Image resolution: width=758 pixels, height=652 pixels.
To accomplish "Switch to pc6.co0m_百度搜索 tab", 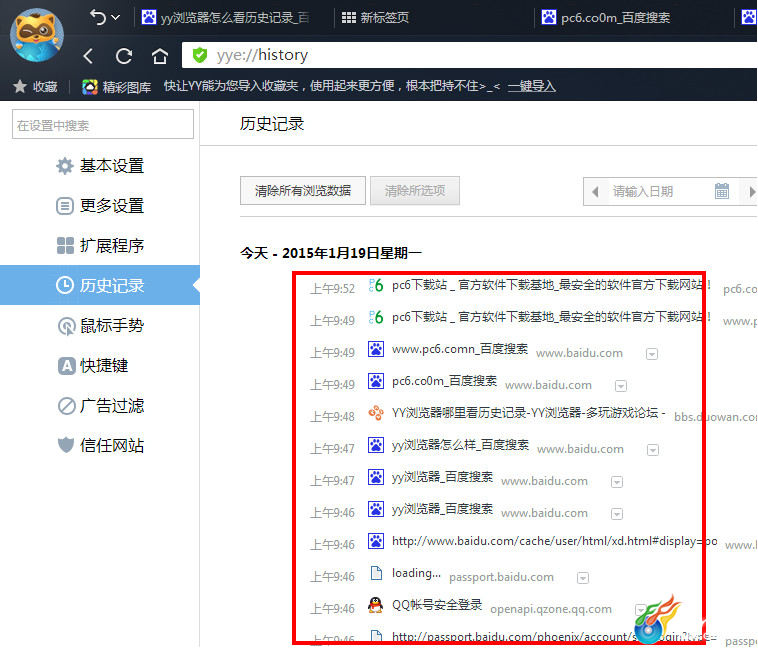I will point(606,18).
